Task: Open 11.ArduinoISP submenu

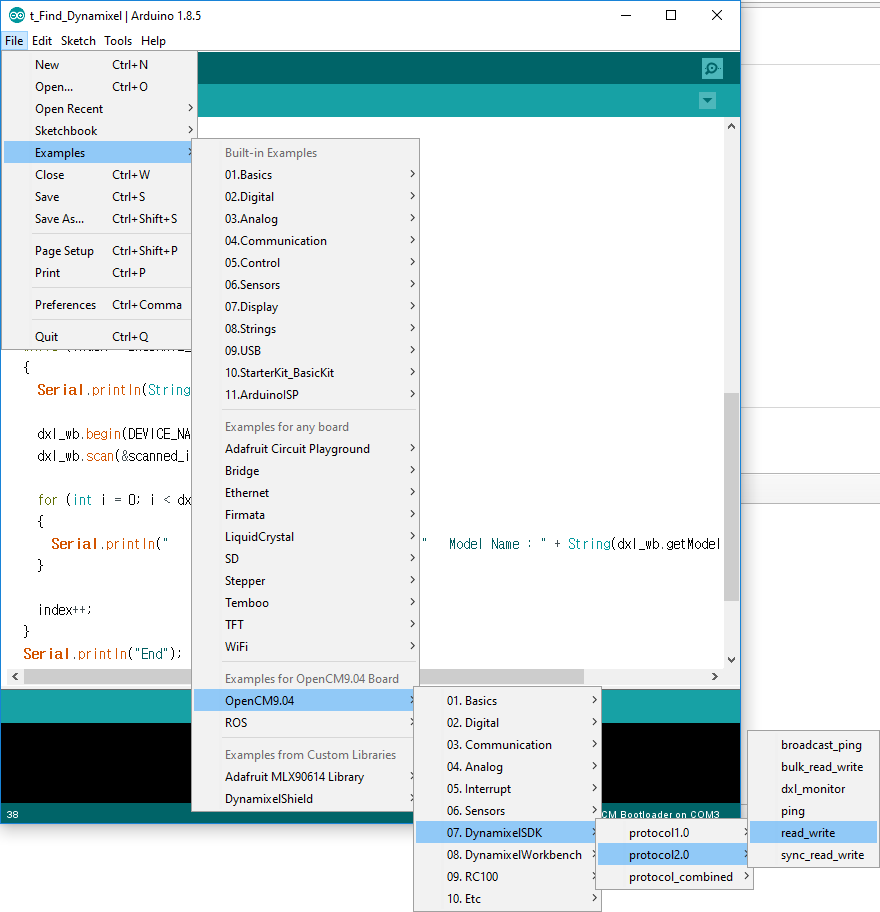Action: pos(305,395)
